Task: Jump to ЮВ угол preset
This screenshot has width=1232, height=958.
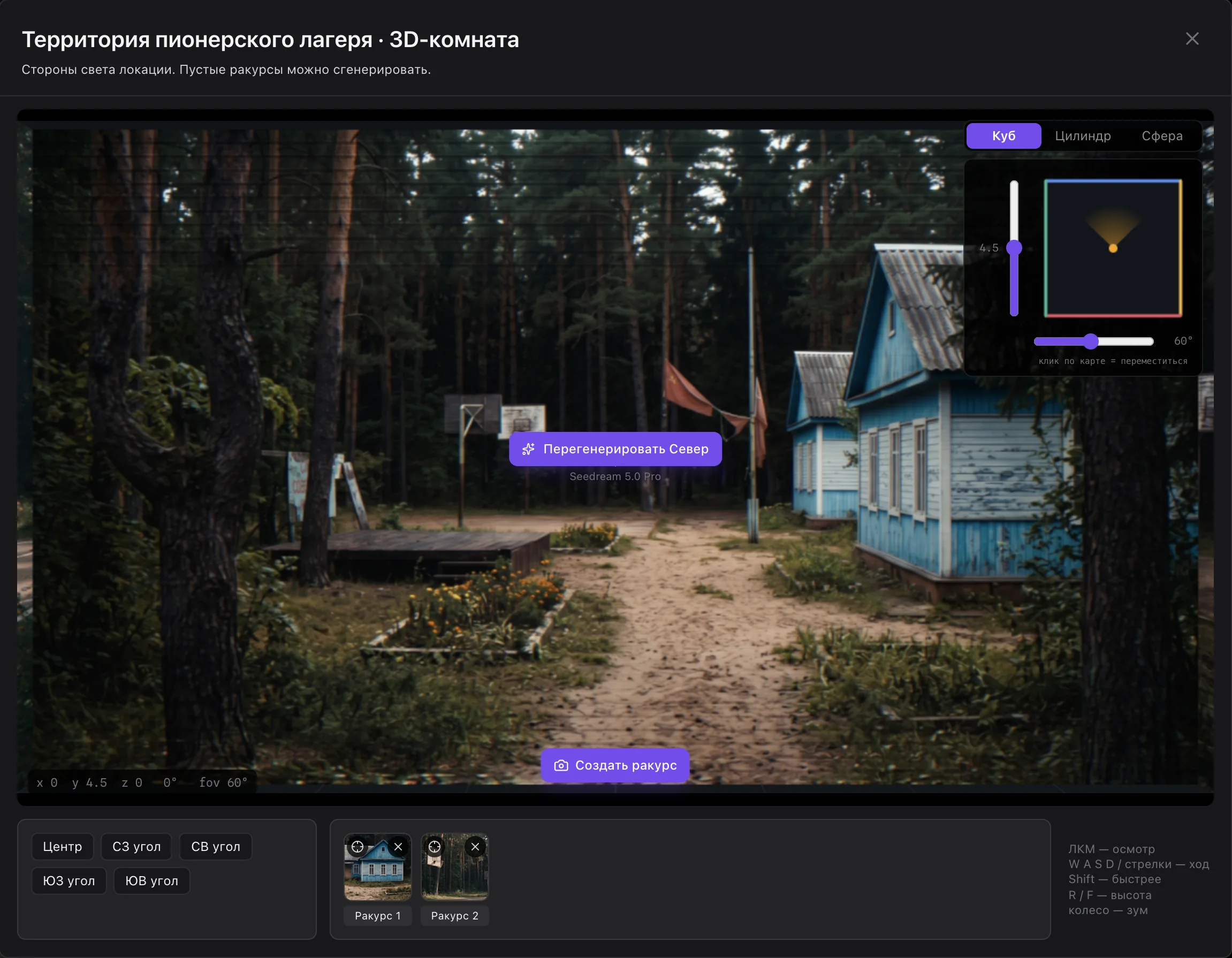Action: (x=152, y=881)
